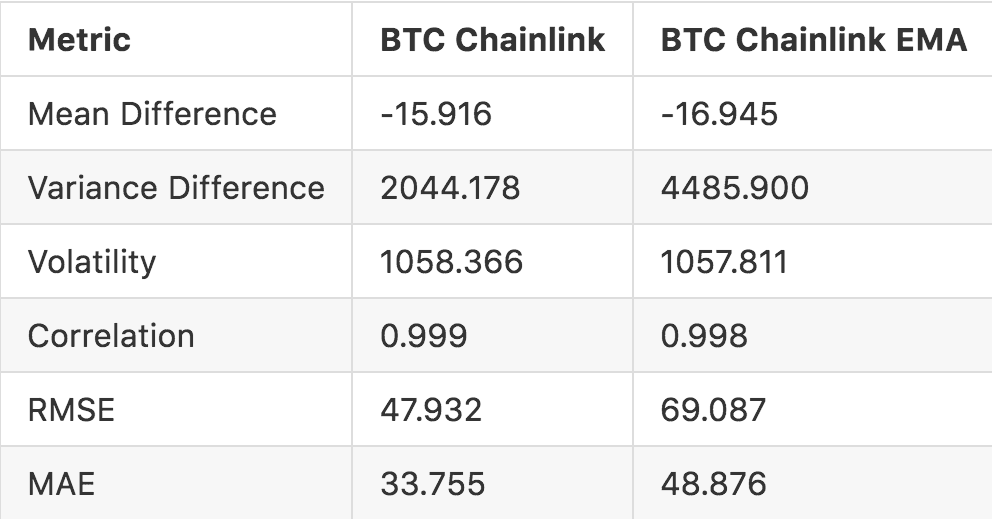
Task: Select the Mean Difference row label
Action: (152, 114)
